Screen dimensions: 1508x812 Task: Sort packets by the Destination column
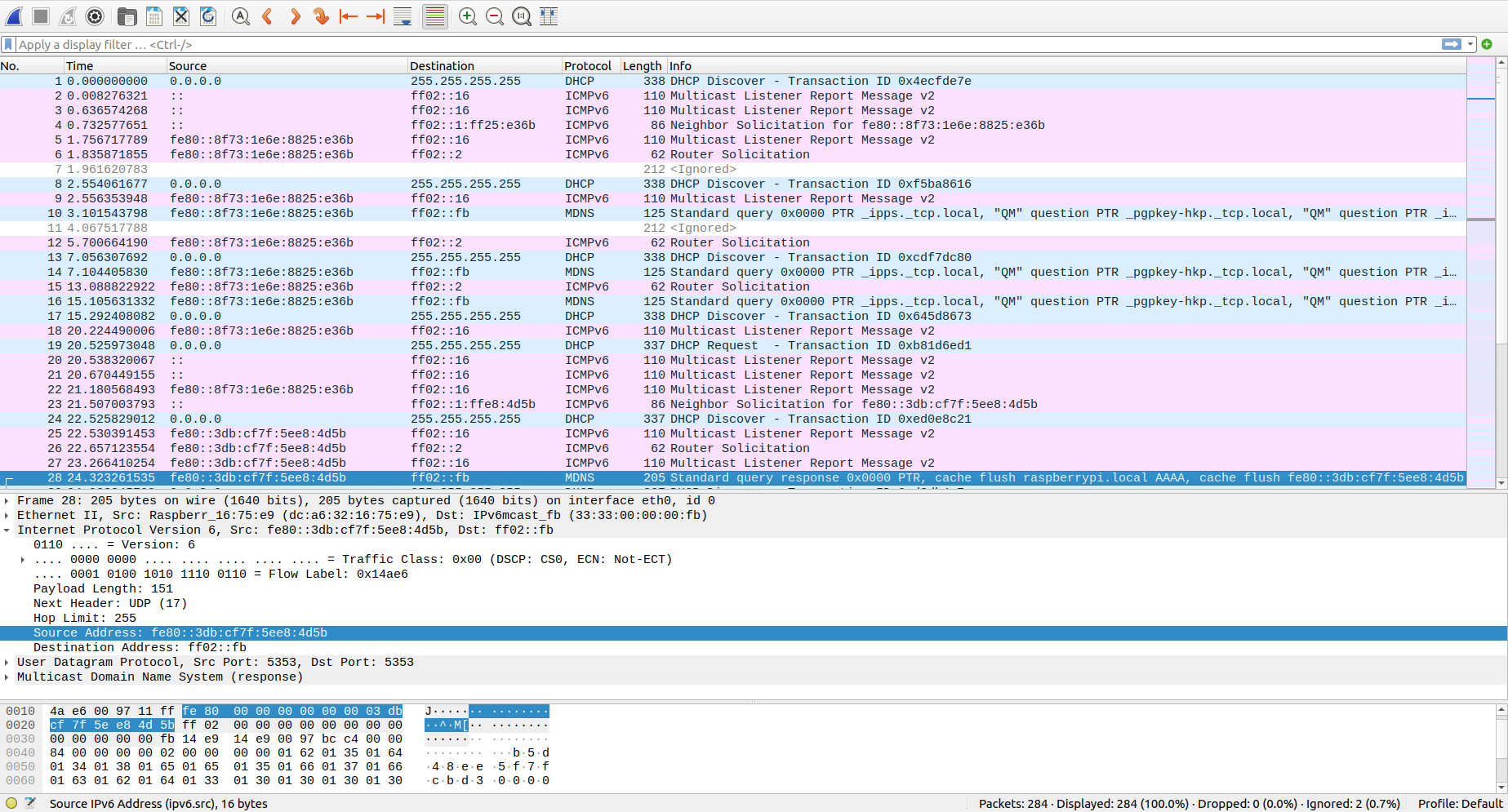point(485,66)
